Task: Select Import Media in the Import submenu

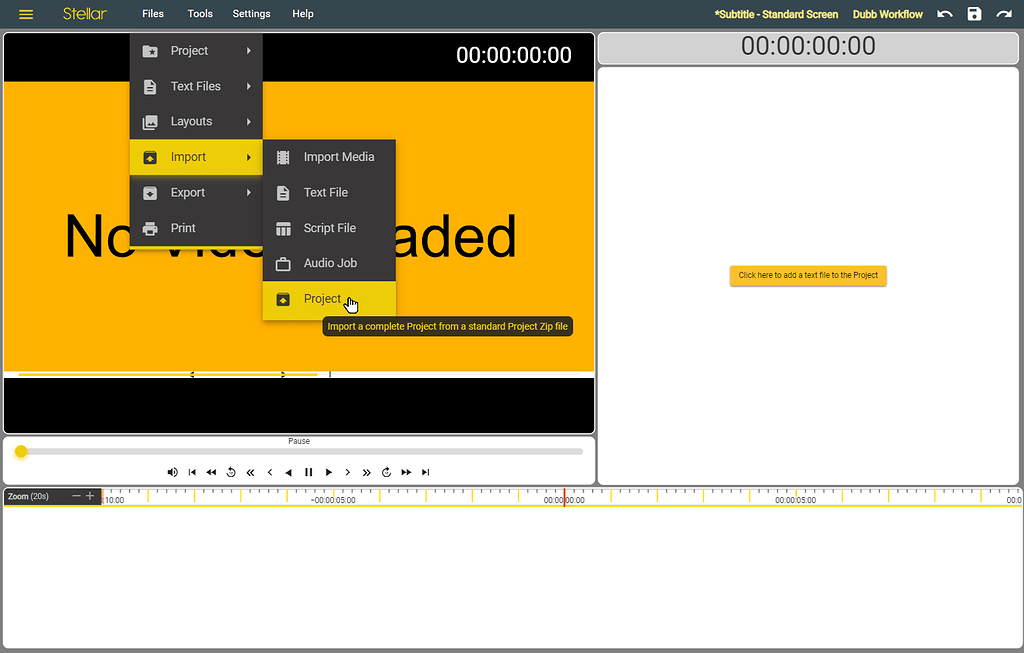Action: [329, 157]
